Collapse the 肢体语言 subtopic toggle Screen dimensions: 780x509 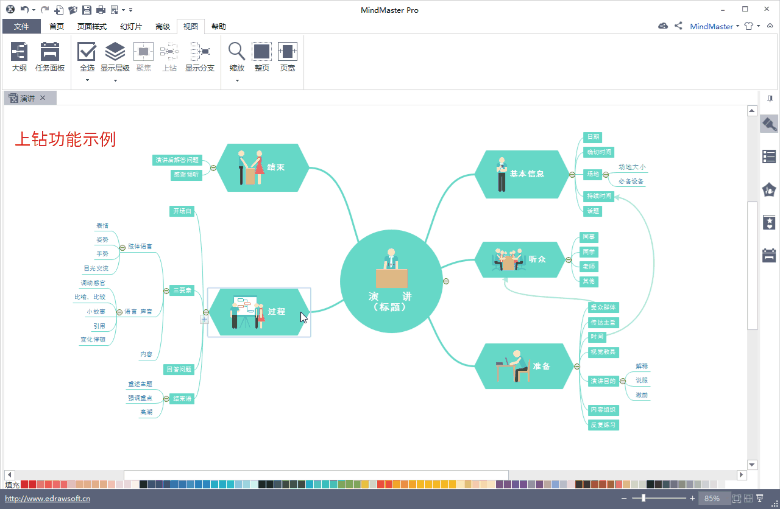(x=122, y=247)
